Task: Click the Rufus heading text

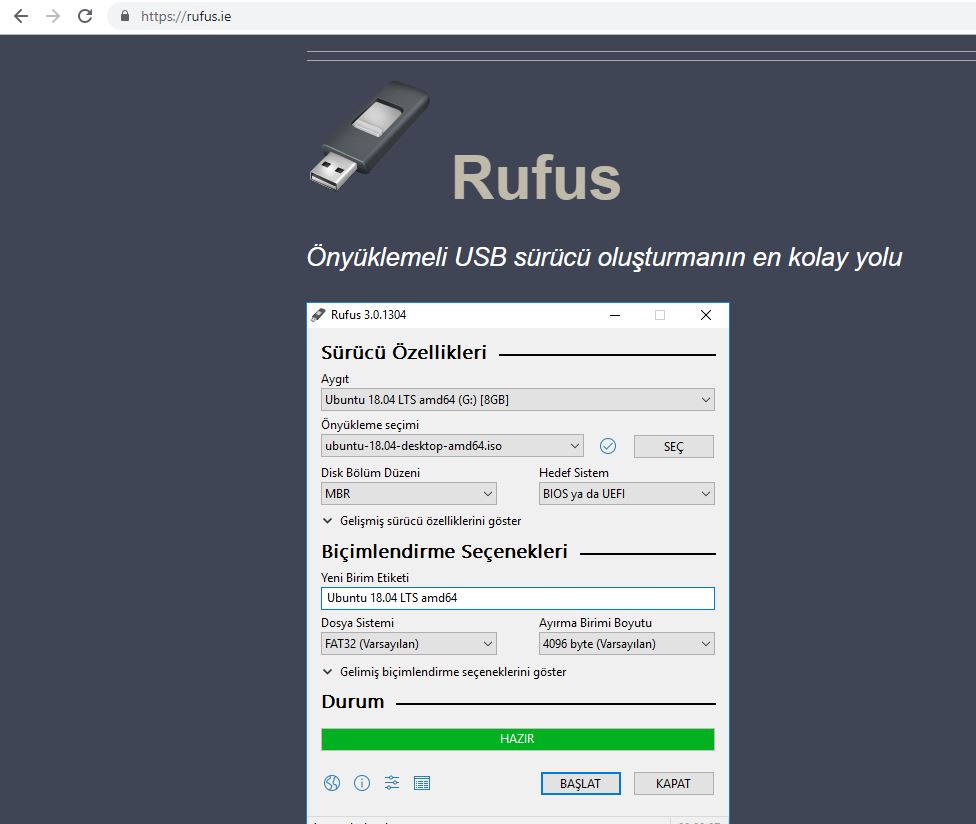Action: tap(536, 178)
